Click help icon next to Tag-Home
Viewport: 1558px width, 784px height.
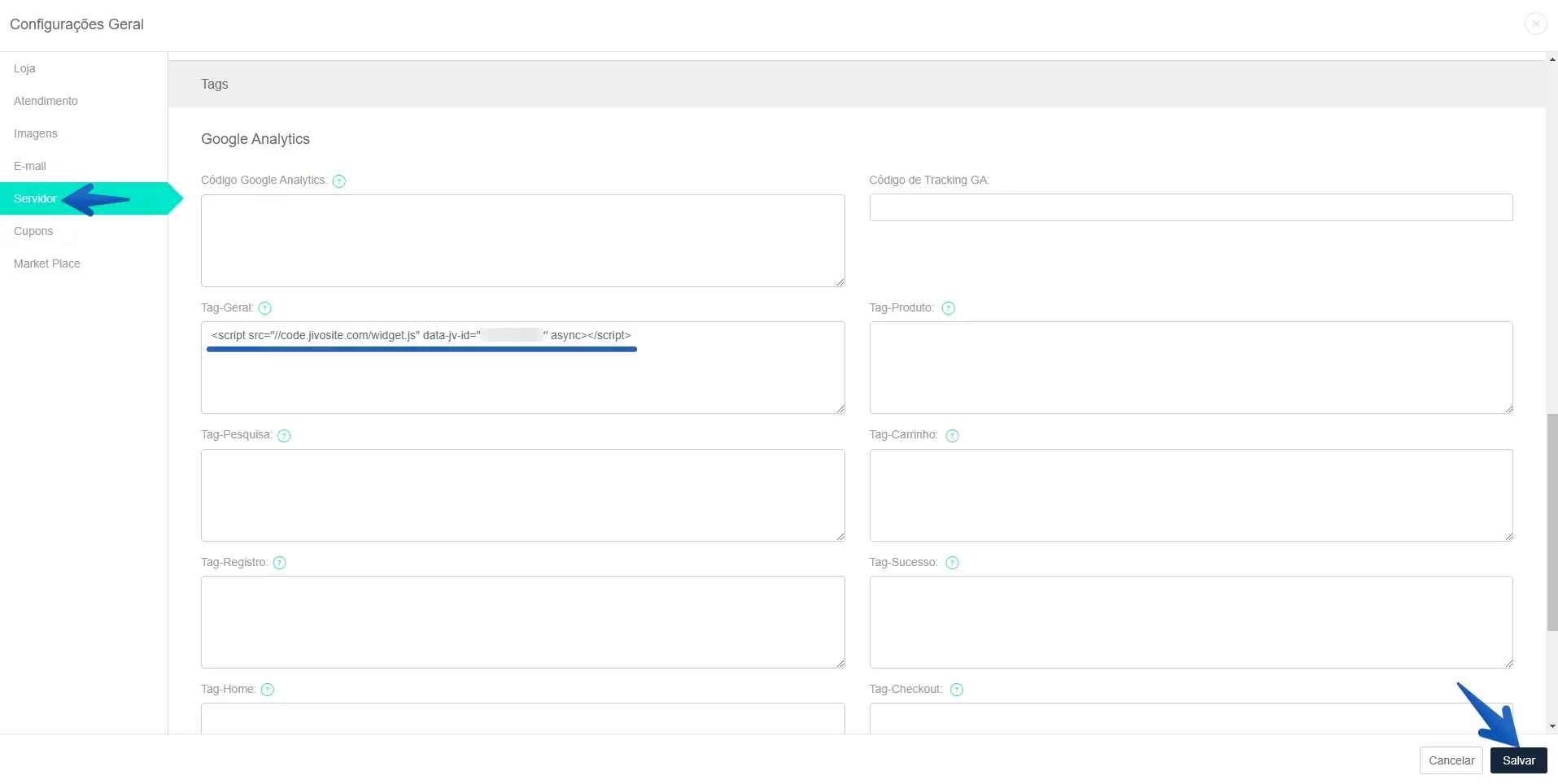[x=268, y=690]
